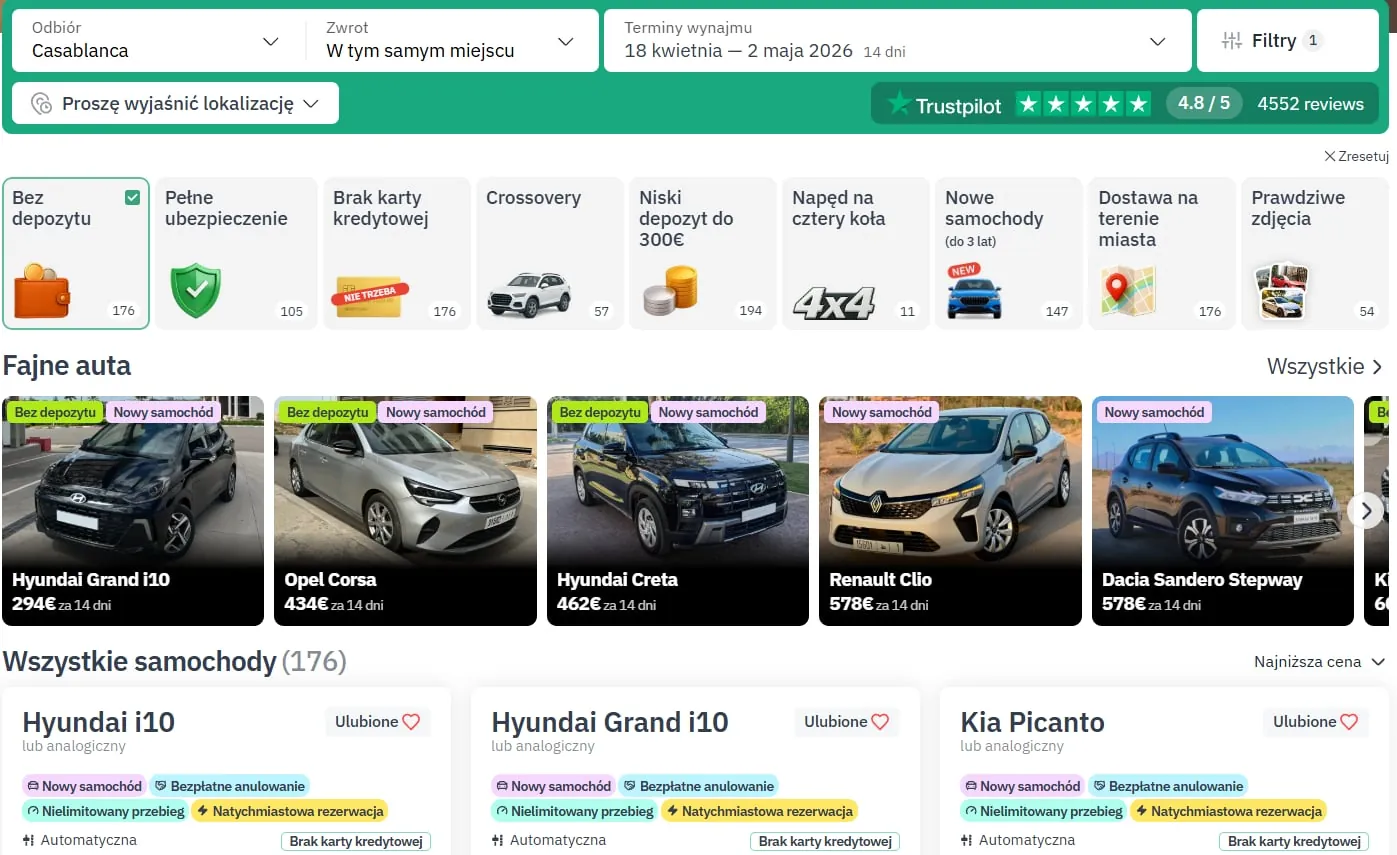
Task: Open the Dacia Sandero Stepway car thumbnail
Action: 1222,511
